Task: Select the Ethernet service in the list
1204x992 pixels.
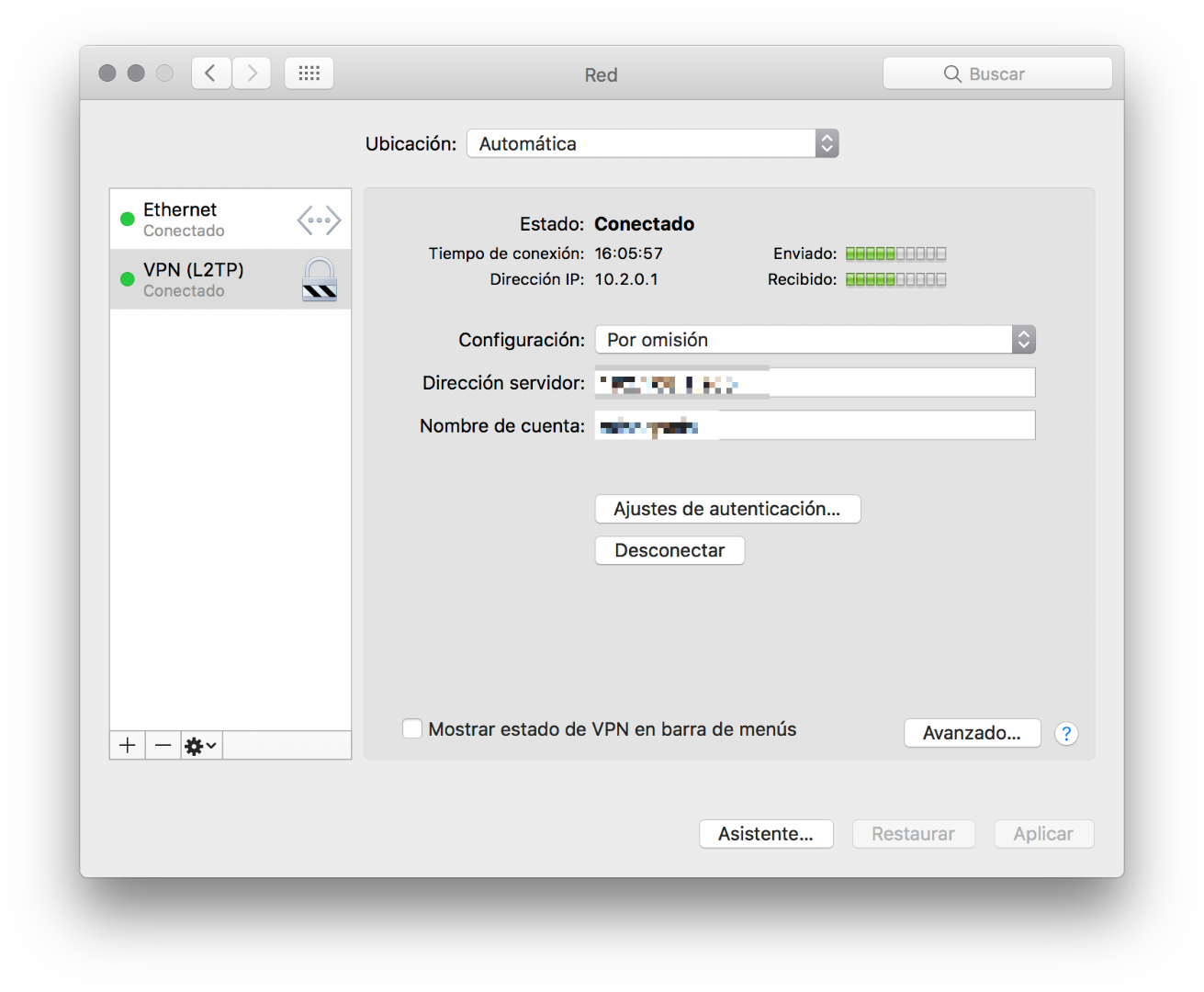Action: [231, 220]
